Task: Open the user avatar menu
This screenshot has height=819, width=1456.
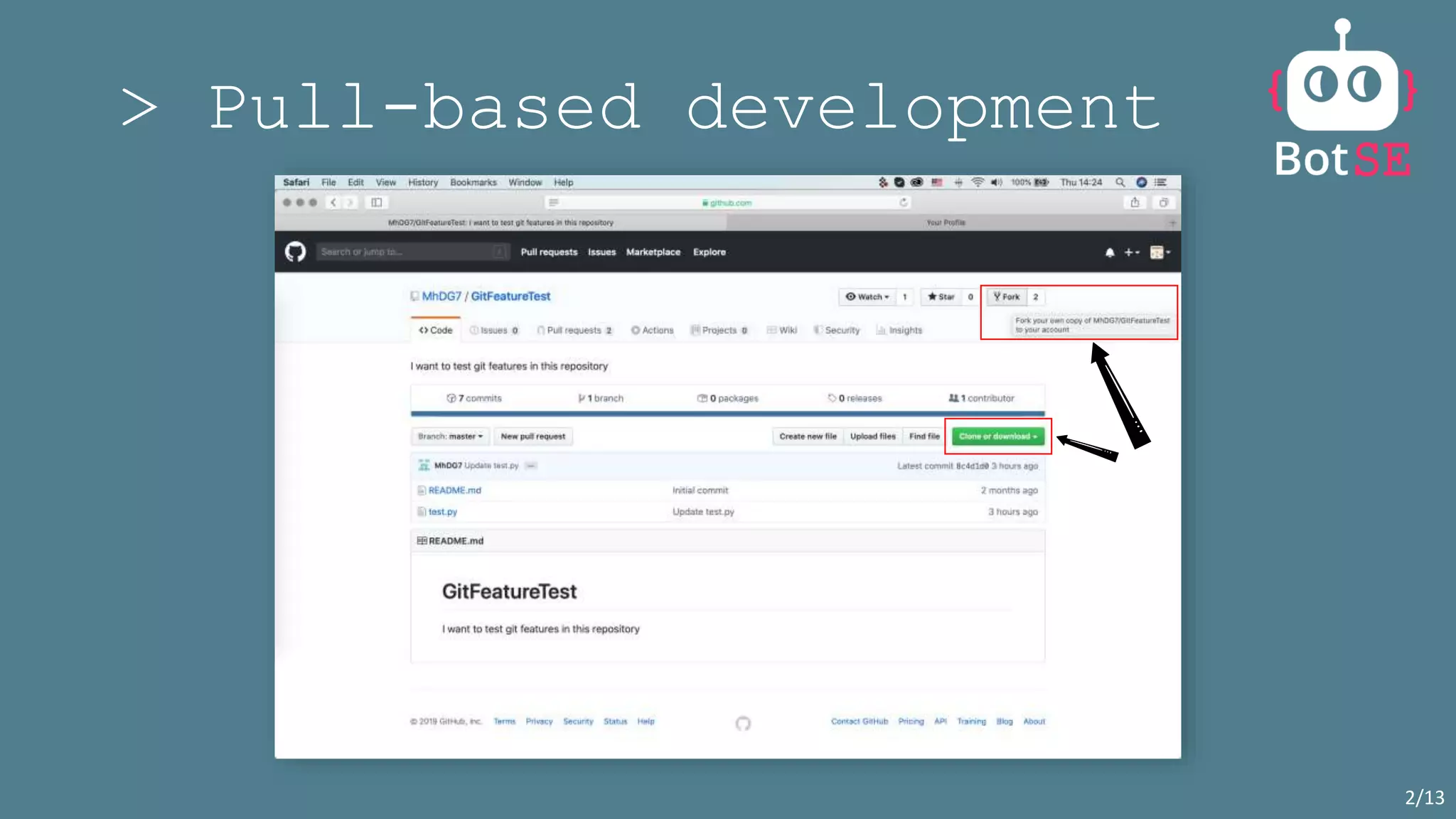Action: pos(1160,252)
